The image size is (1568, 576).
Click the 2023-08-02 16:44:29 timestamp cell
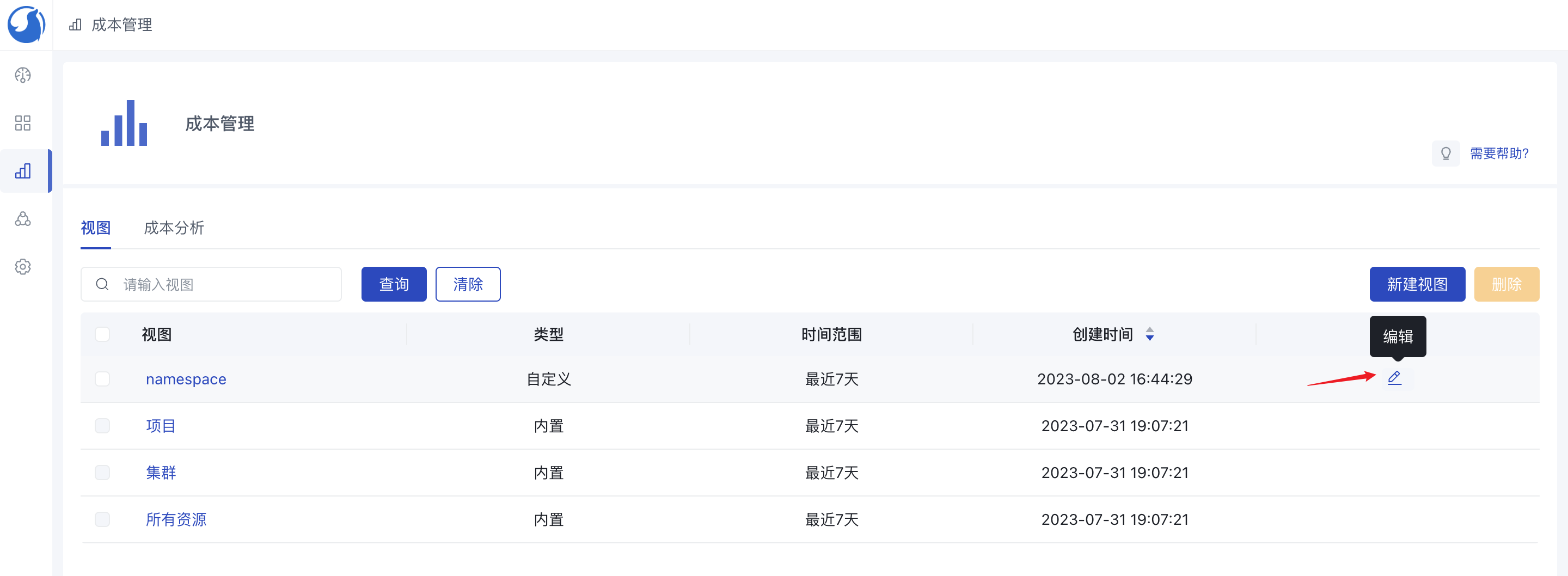pyautogui.click(x=1114, y=379)
